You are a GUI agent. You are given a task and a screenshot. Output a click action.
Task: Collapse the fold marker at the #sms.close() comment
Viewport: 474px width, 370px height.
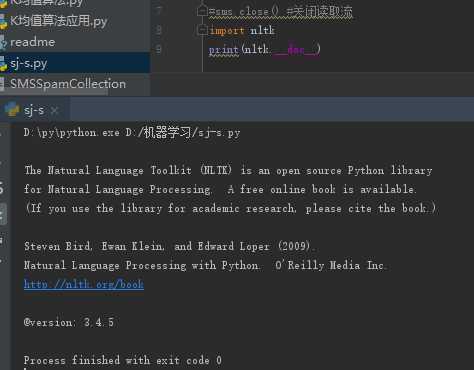(x=202, y=12)
